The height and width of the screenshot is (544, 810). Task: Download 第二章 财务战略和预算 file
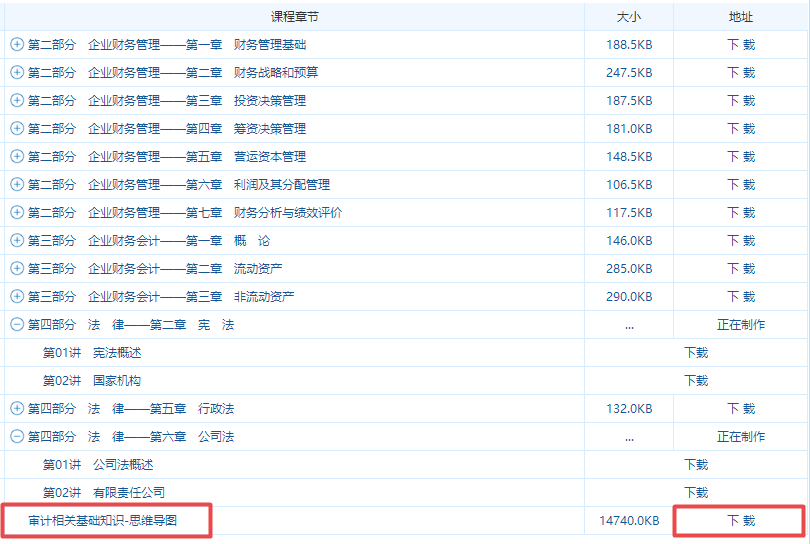tap(741, 73)
